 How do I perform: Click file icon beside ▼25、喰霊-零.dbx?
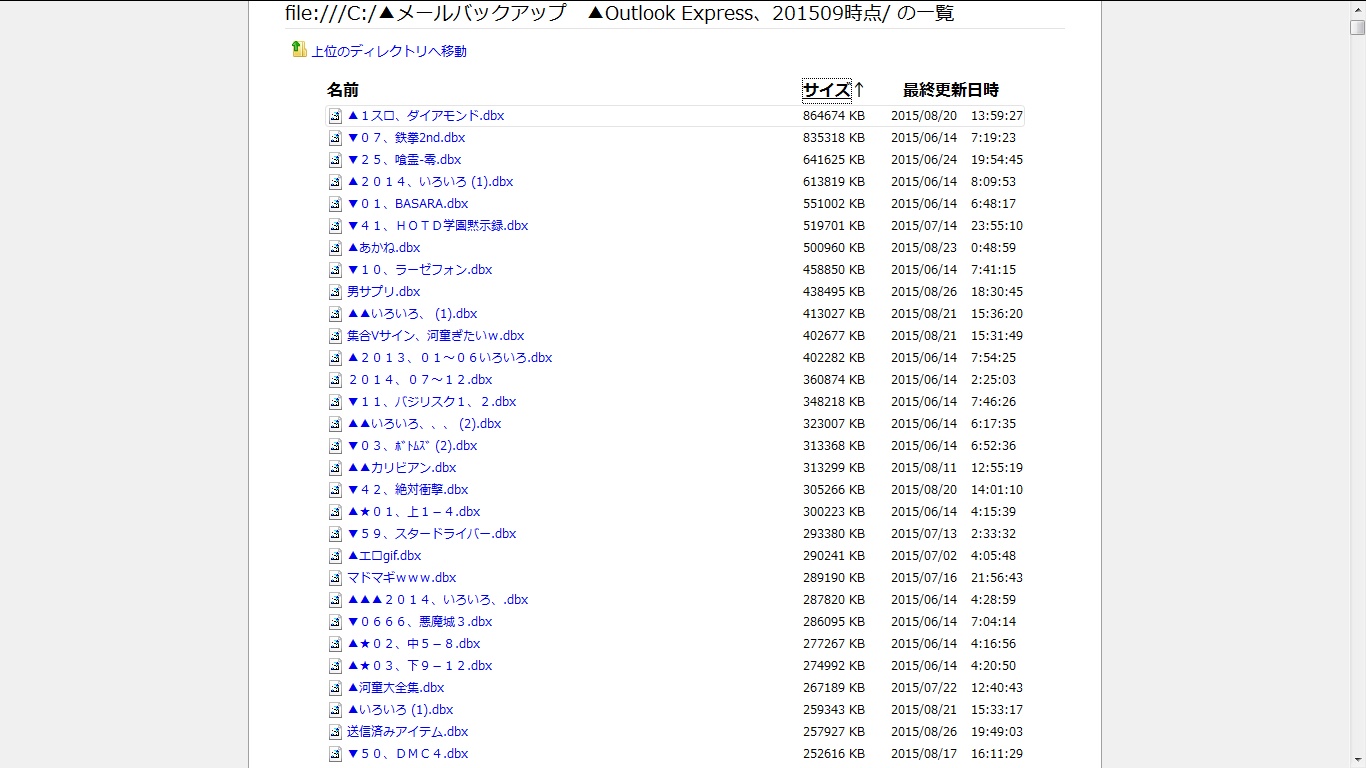(336, 160)
